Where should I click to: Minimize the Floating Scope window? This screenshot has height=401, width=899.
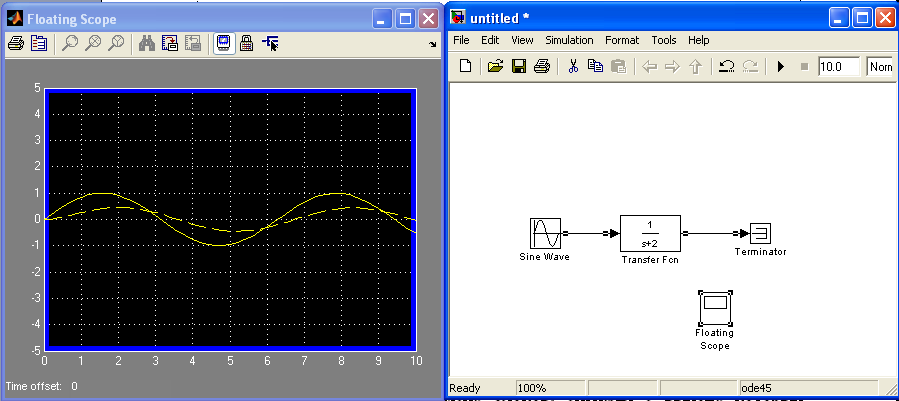tap(382, 19)
